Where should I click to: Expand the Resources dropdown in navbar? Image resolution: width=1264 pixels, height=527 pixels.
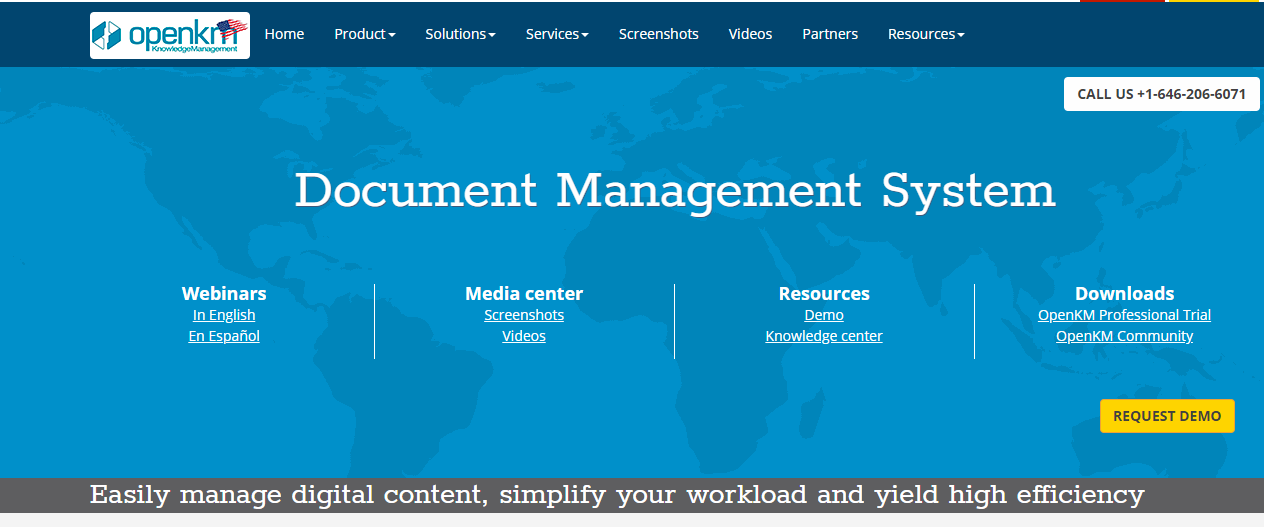tap(926, 34)
